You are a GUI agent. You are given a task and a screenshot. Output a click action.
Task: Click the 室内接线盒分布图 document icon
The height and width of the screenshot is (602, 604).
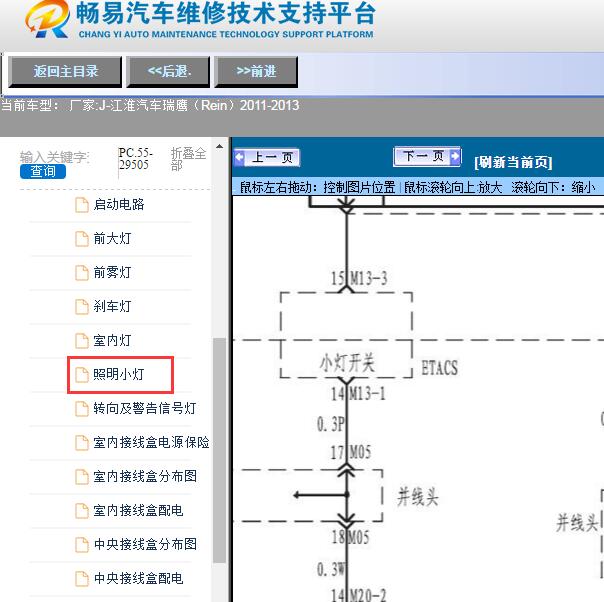[82, 476]
